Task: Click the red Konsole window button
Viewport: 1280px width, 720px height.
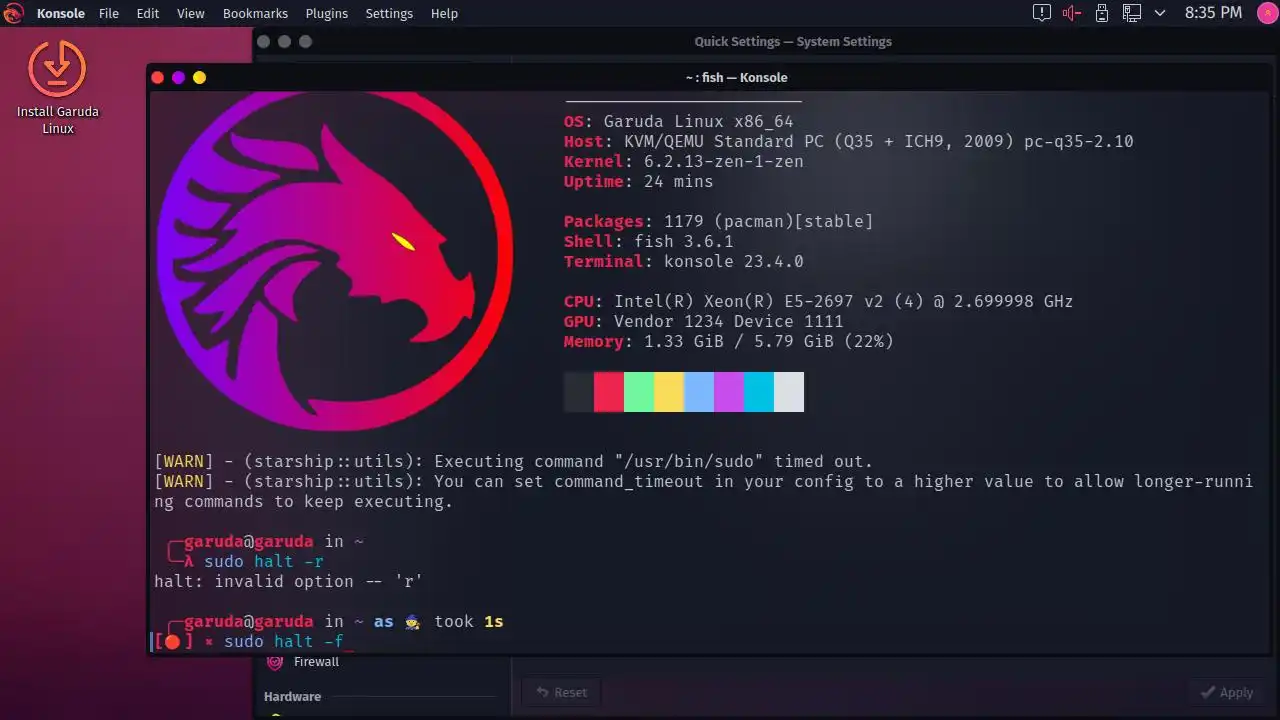Action: point(157,77)
